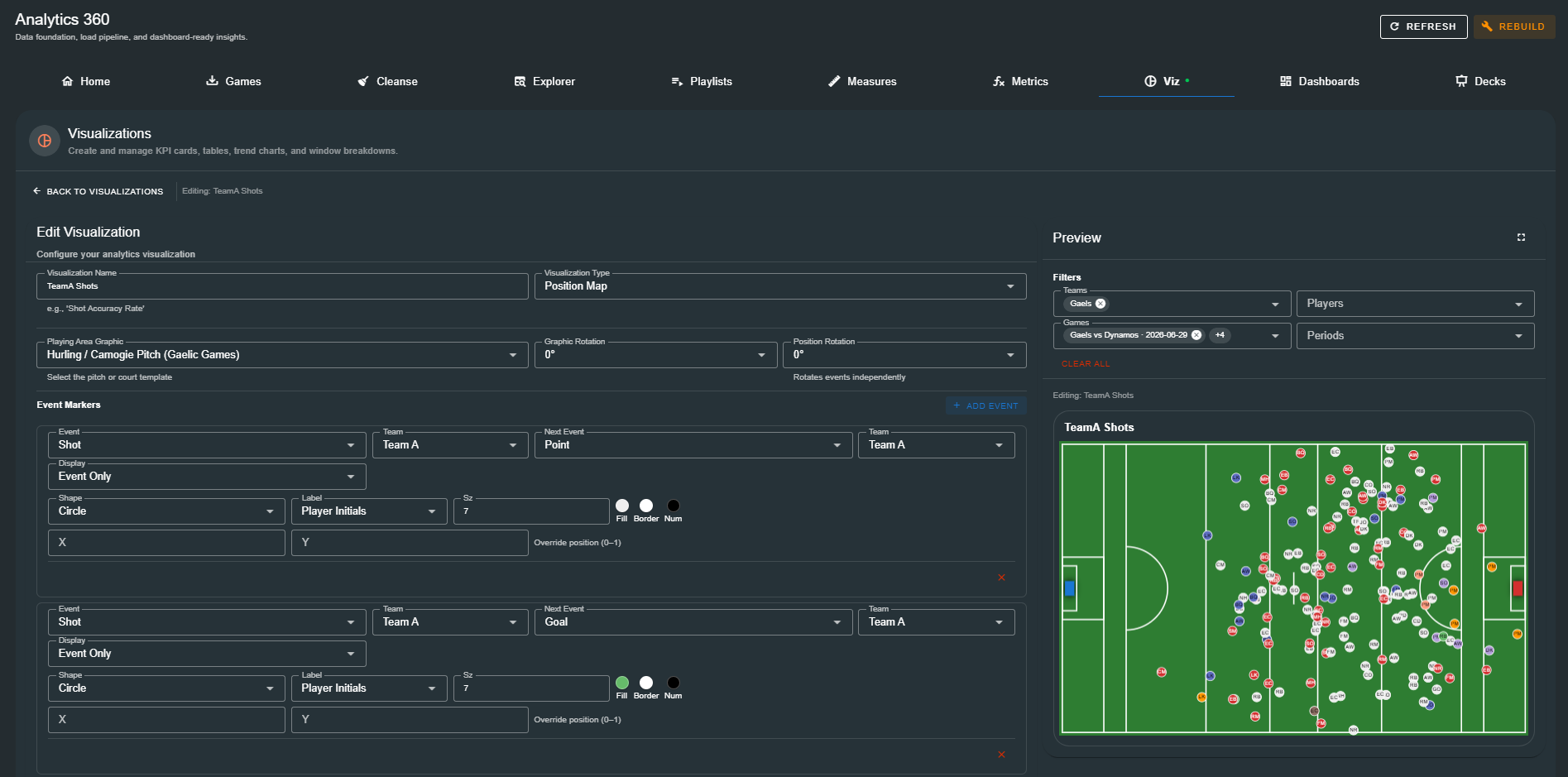Open the Graphic Rotation dropdown

click(x=656, y=355)
